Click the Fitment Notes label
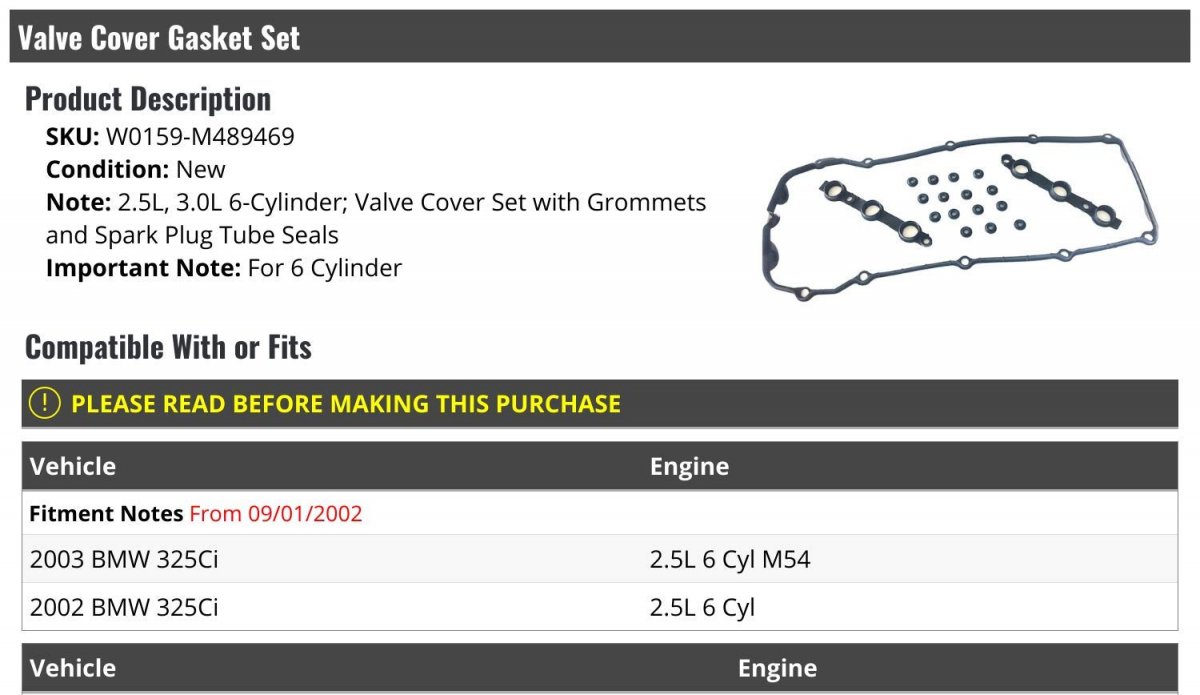1200x695 pixels. 106,514
